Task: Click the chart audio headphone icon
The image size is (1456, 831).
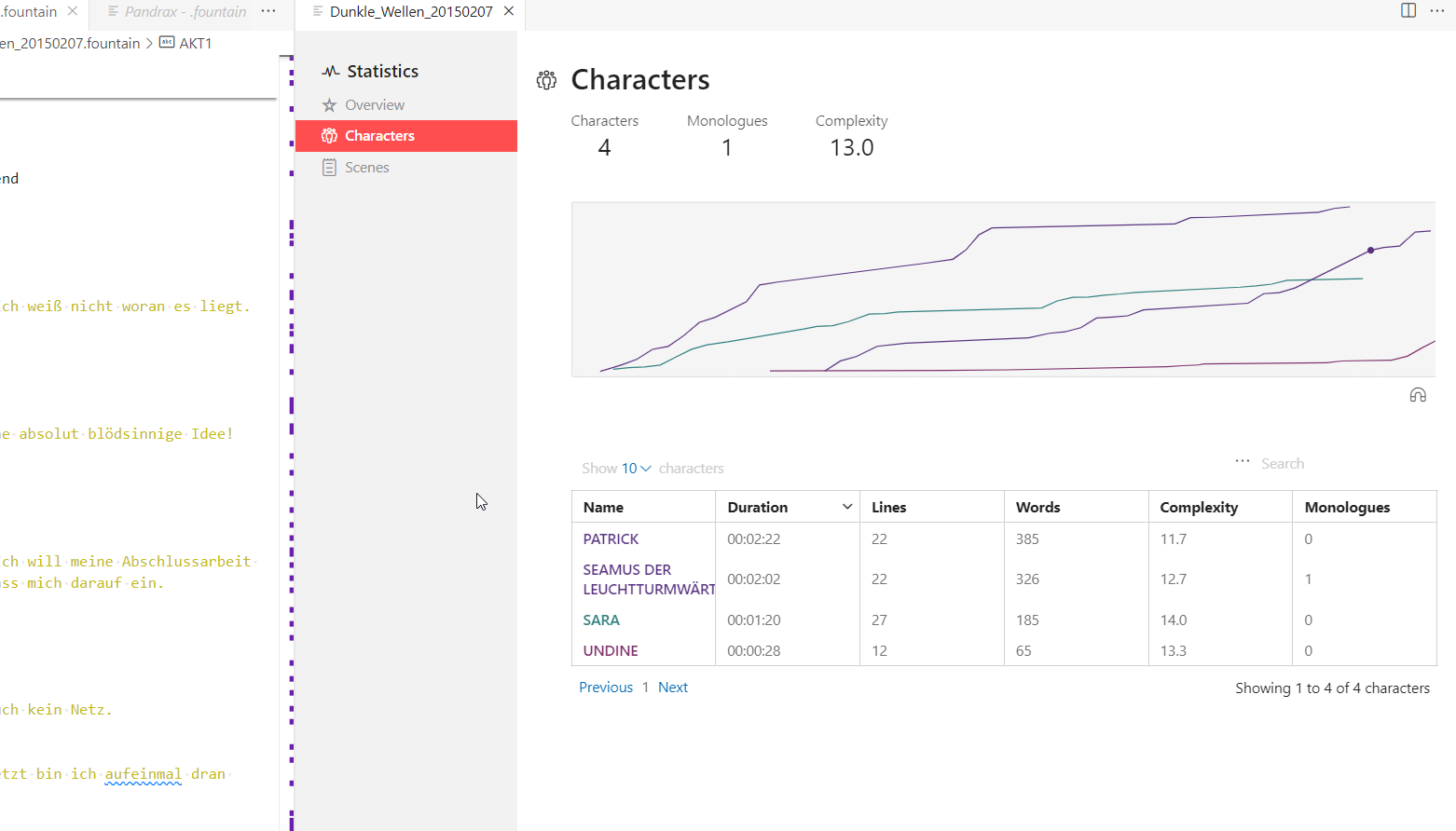Action: pyautogui.click(x=1418, y=395)
